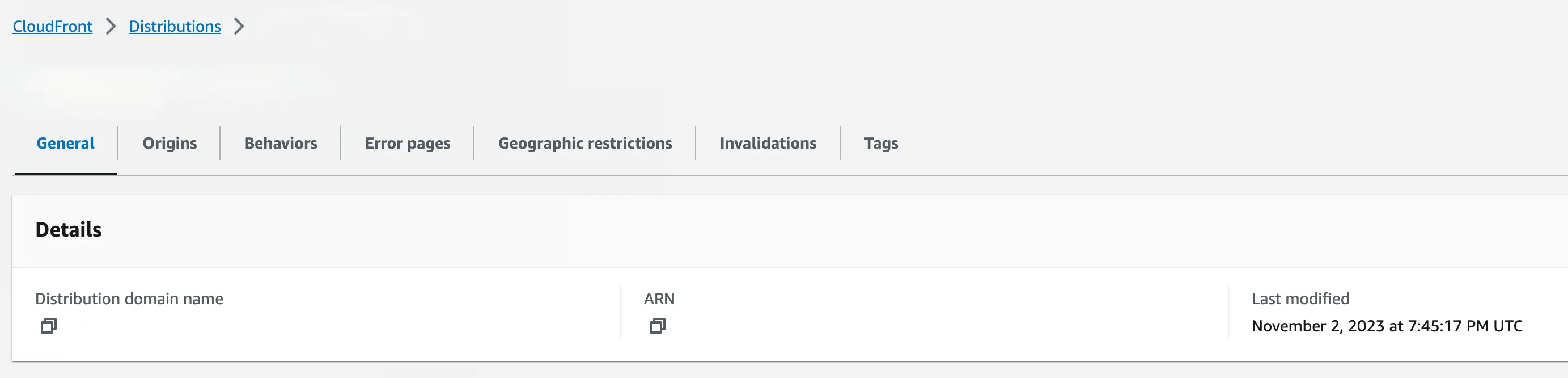Select the November 2, 2023 timestamp text
Image resolution: width=1568 pixels, height=378 pixels.
(x=1387, y=326)
